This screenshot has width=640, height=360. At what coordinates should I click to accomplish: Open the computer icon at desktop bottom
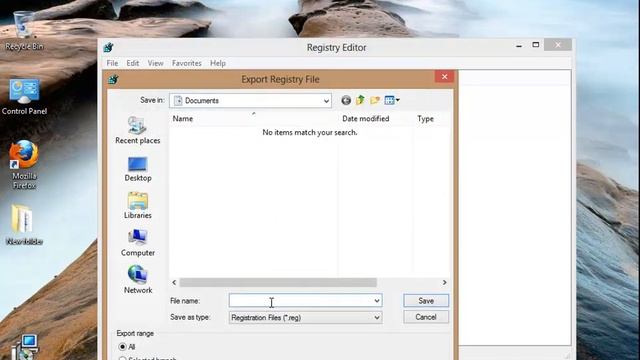click(25, 347)
